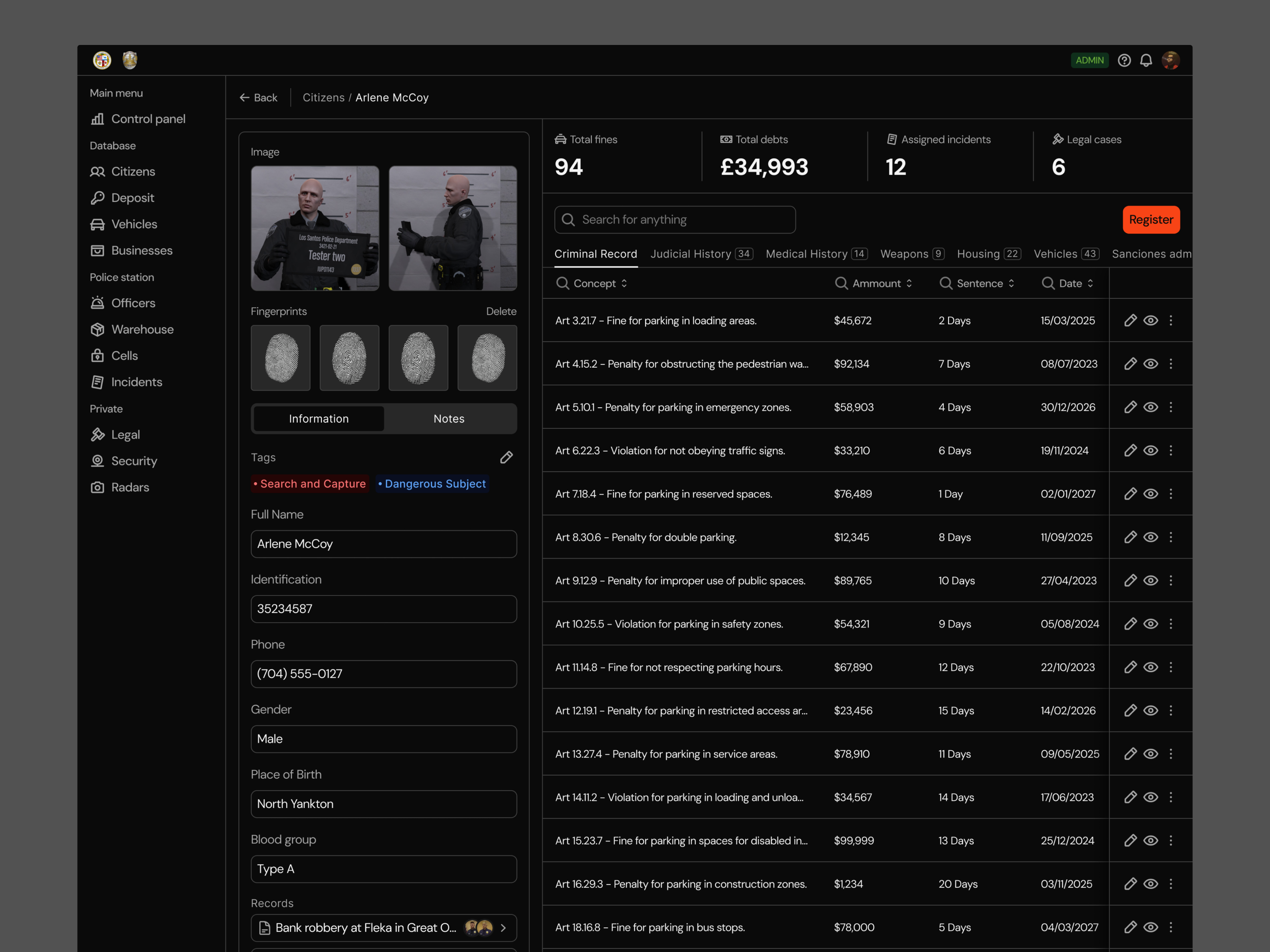Open the Weapons tab
The width and height of the screenshot is (1270, 952).
(912, 253)
